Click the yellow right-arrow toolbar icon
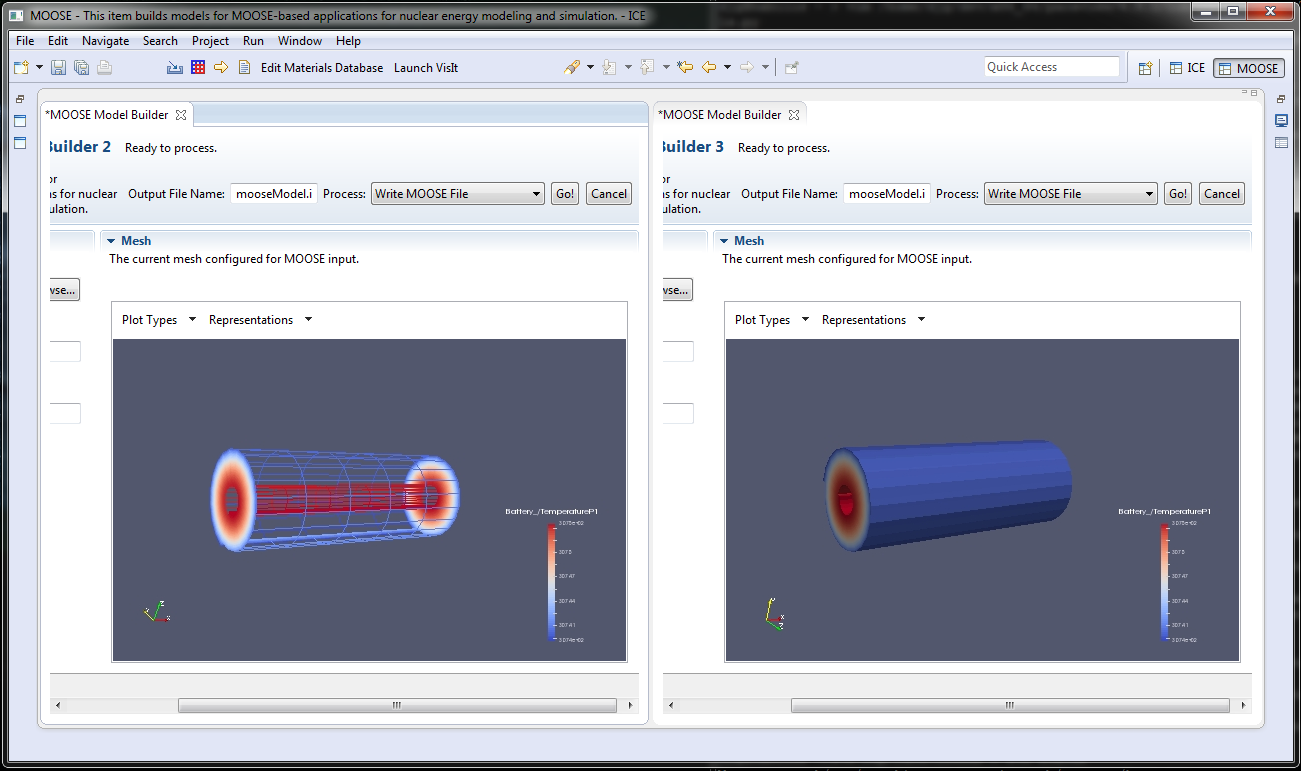Viewport: 1301px width, 771px height. [x=221, y=68]
